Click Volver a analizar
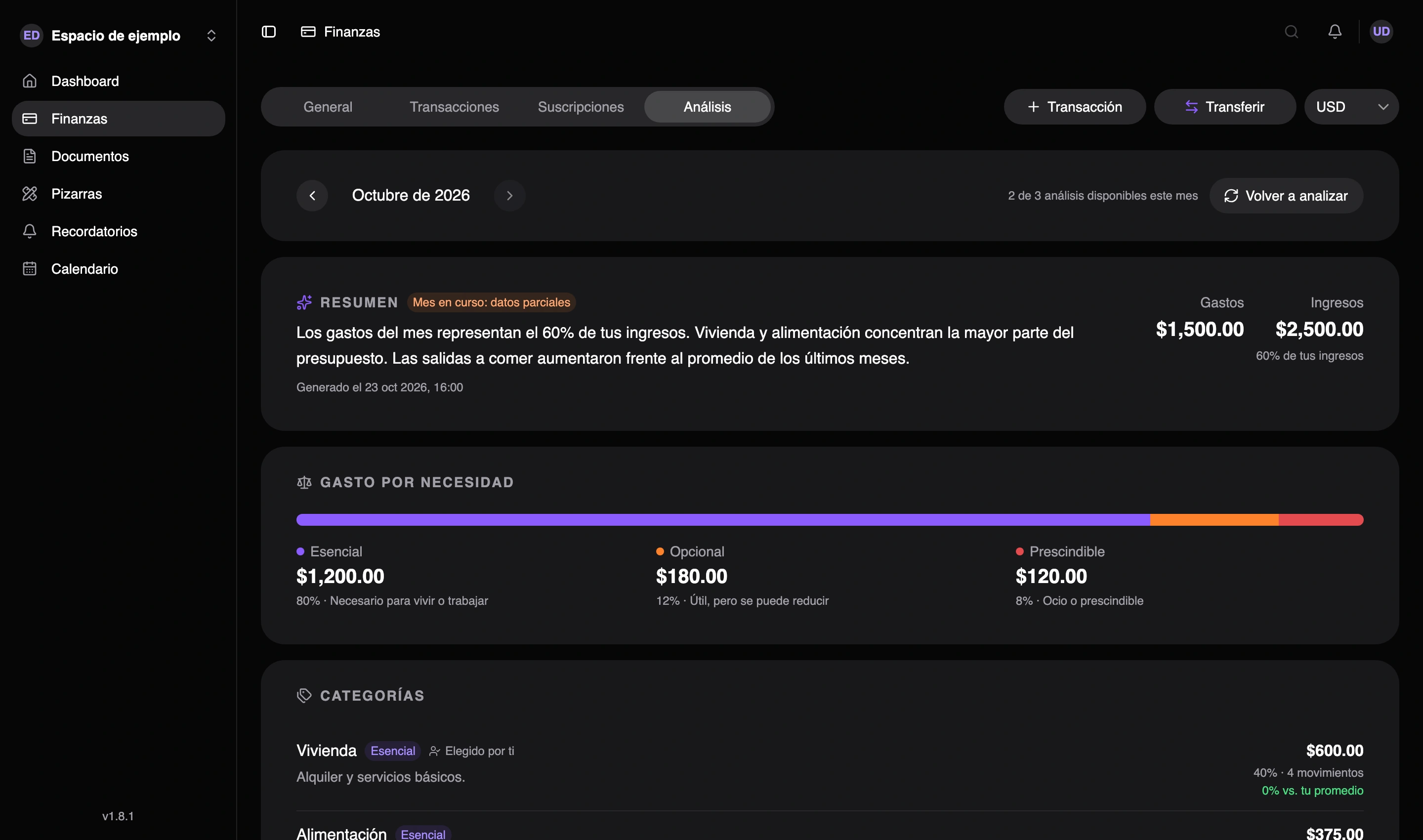This screenshot has width=1423, height=840. click(x=1286, y=196)
